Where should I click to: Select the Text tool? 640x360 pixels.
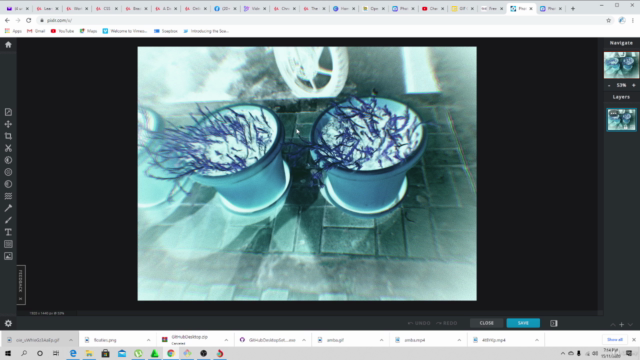[8, 232]
